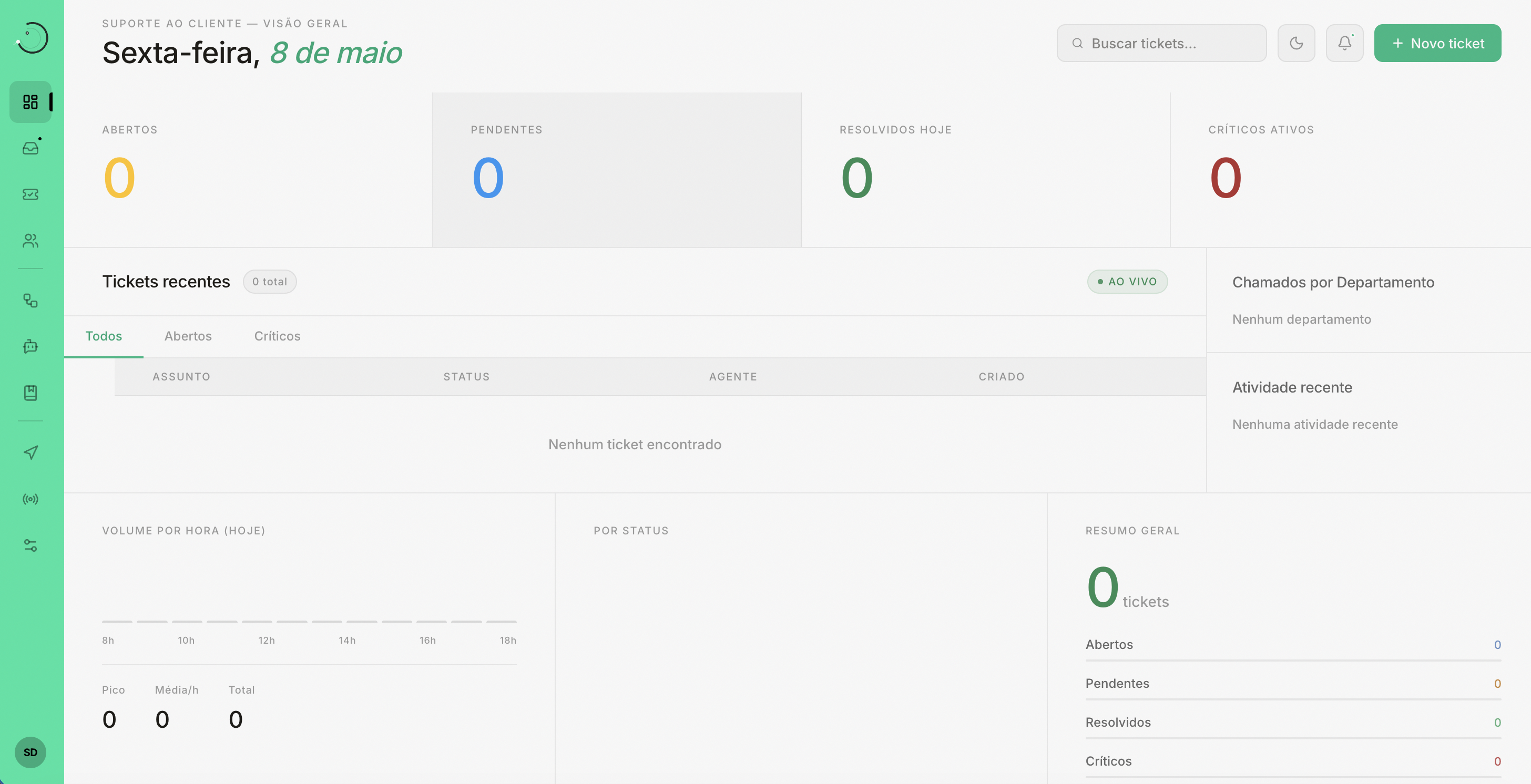Open the inbox tray icon in sidebar

(30, 148)
